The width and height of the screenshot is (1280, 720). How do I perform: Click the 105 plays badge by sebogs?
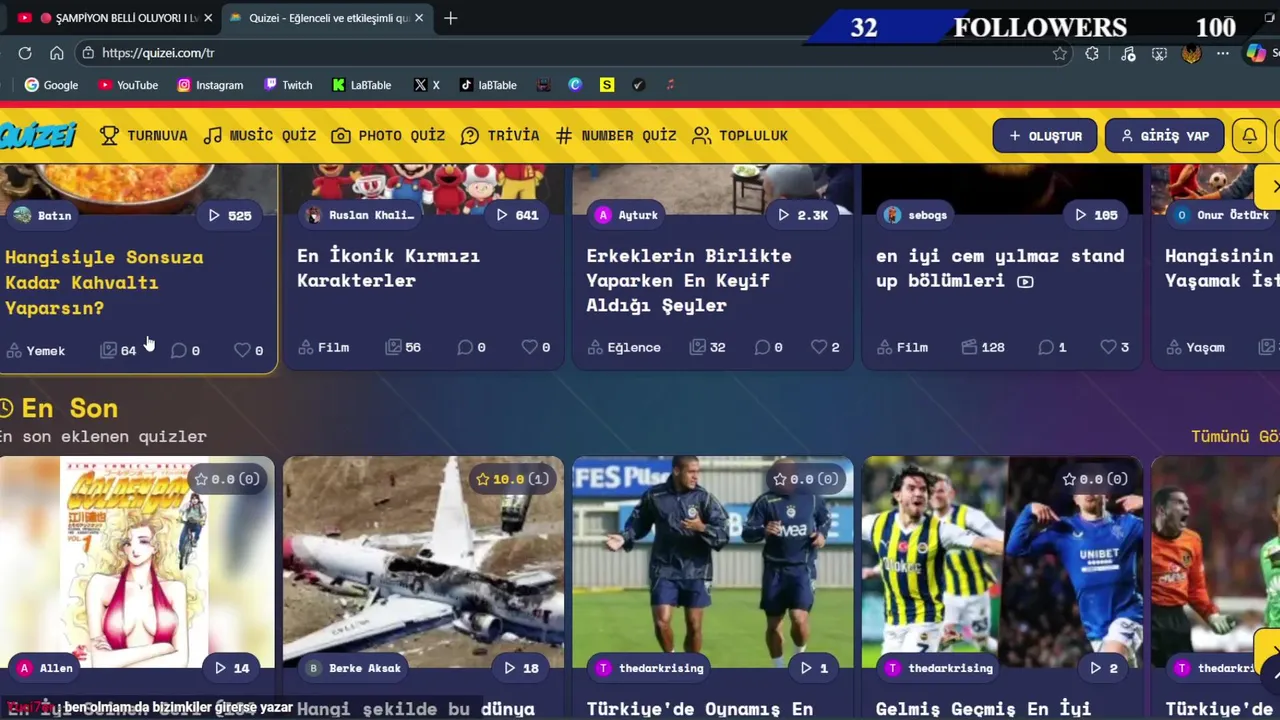coord(1096,215)
